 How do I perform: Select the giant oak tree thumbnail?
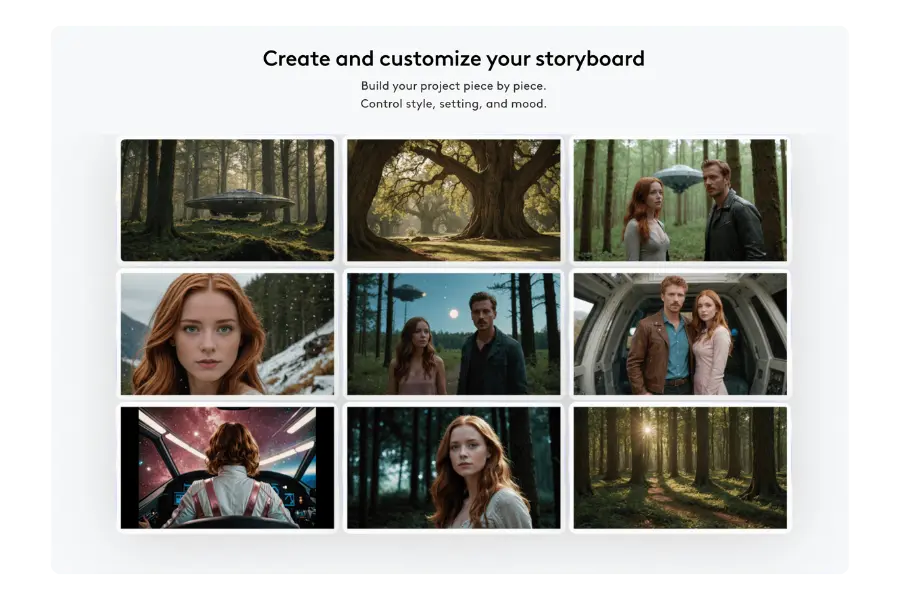coord(453,200)
